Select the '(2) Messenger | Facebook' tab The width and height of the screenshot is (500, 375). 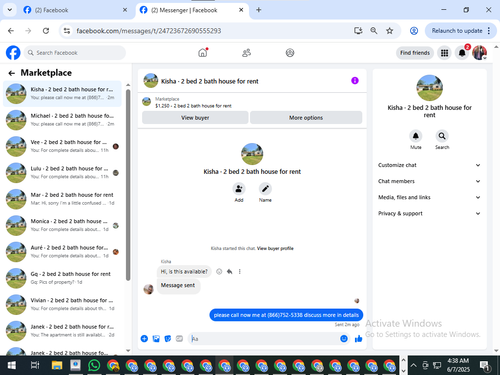pos(192,10)
